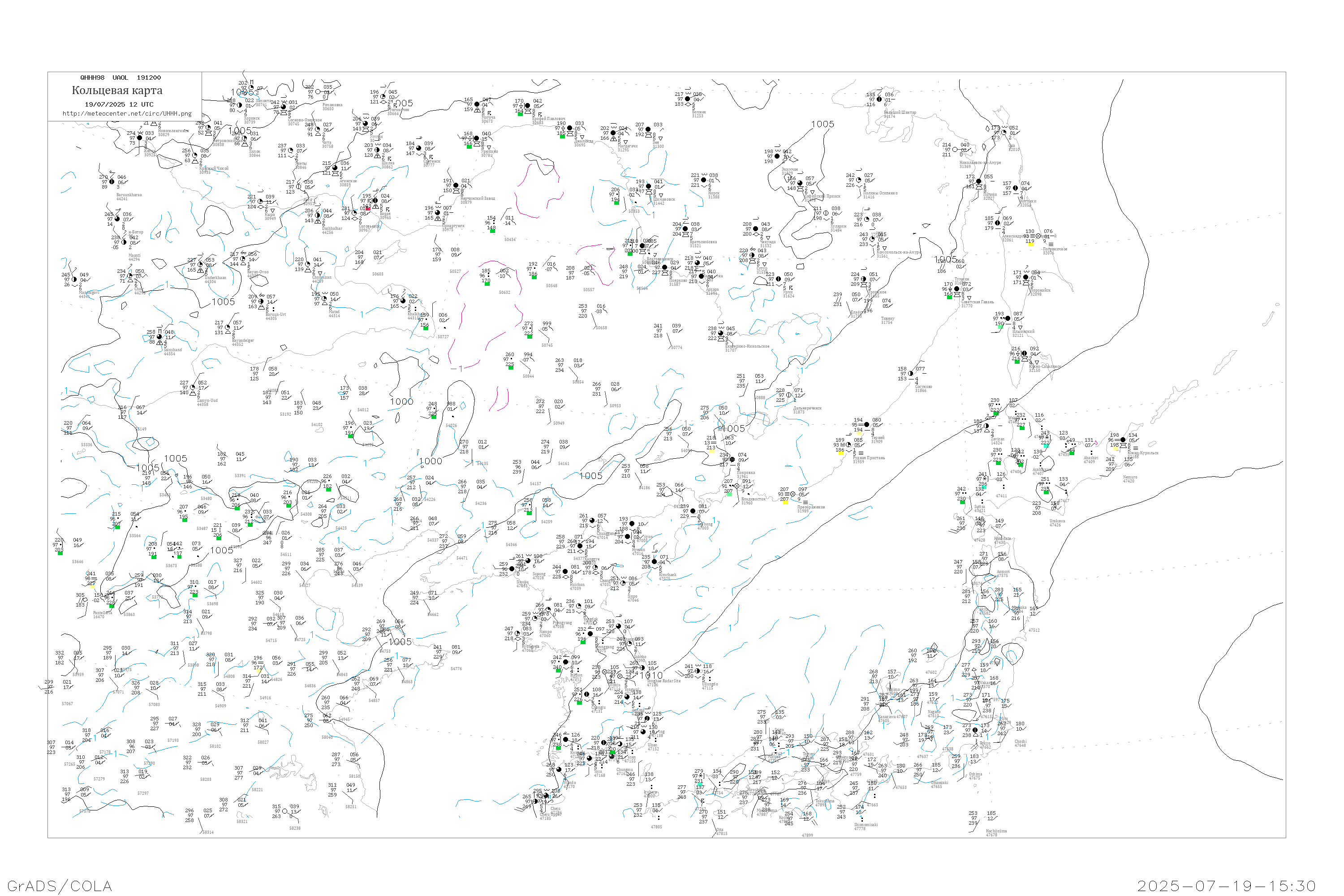
Task: Click the filled circle at the Южно-Курильск station
Action: (x=1123, y=440)
